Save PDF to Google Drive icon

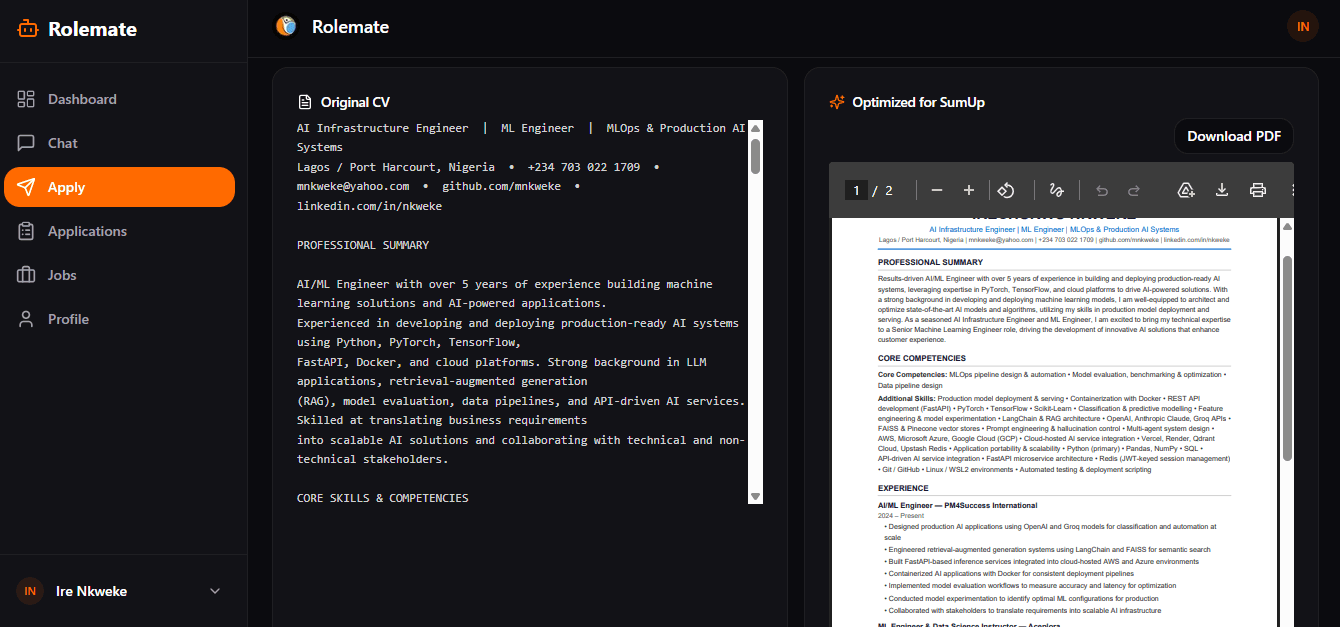click(x=1186, y=190)
